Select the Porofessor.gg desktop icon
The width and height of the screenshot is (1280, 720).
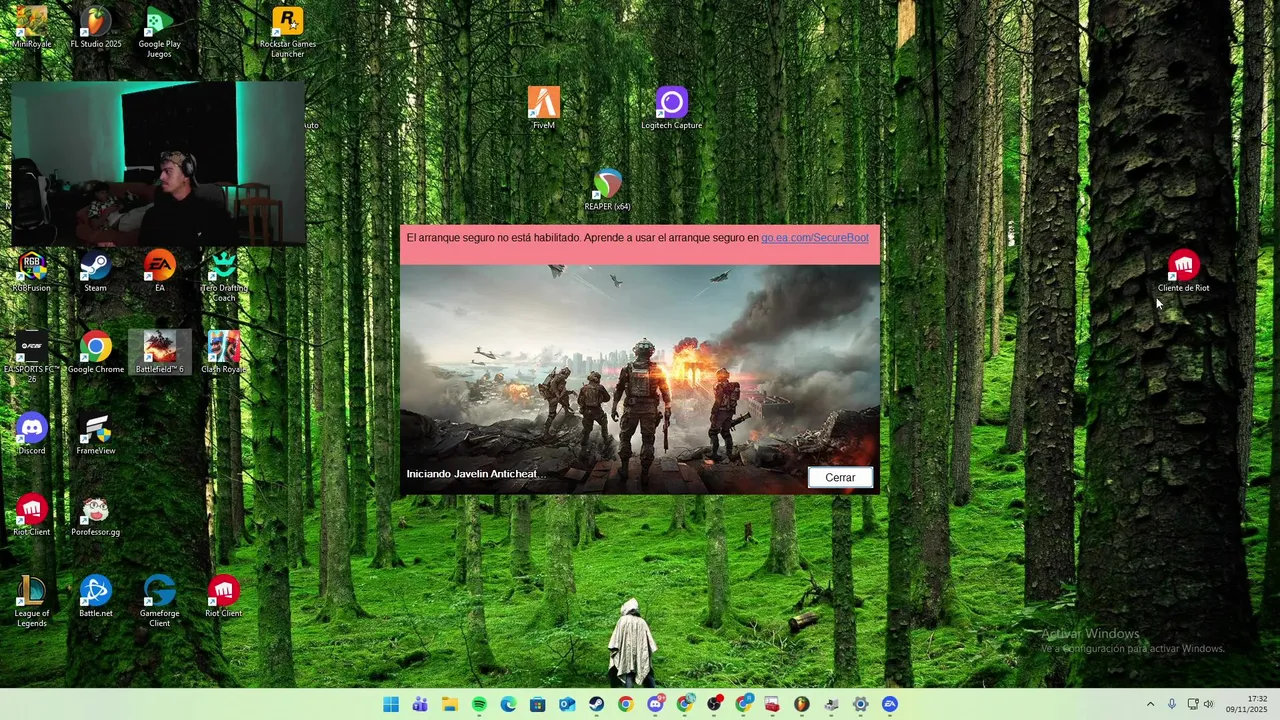(x=96, y=516)
